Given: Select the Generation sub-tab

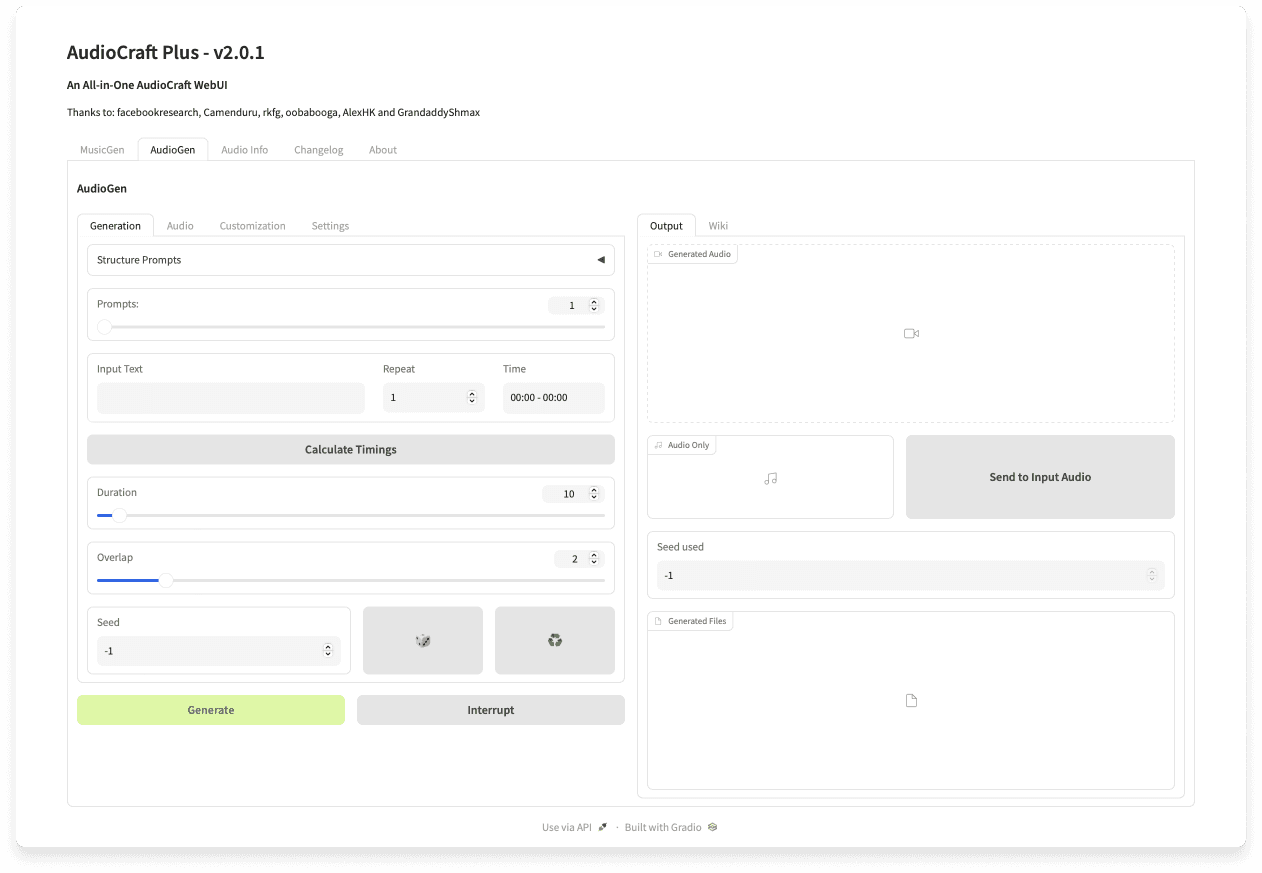Looking at the screenshot, I should pyautogui.click(x=116, y=226).
